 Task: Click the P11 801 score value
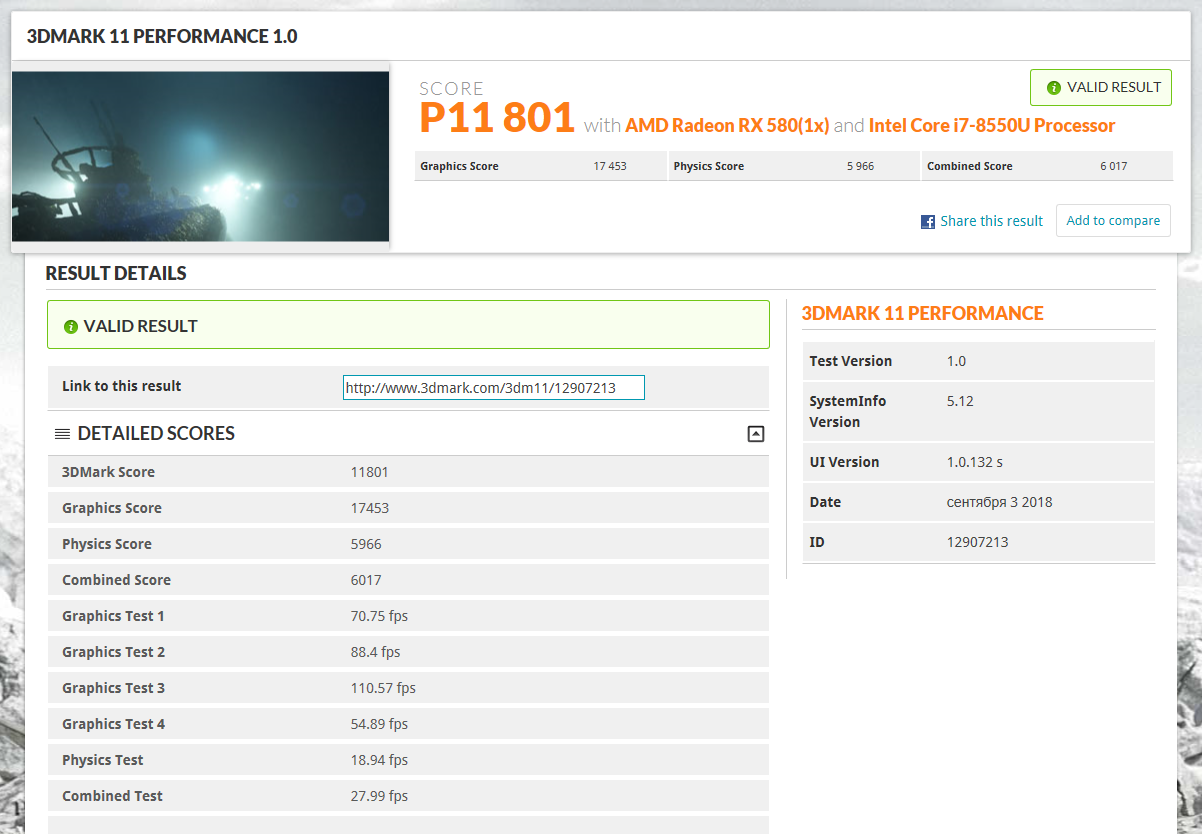497,119
